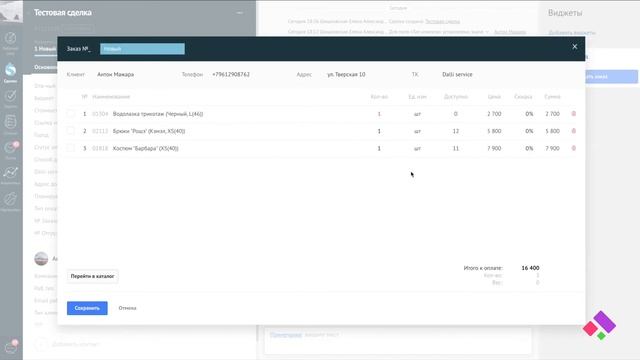This screenshot has width=640, height=360.
Task: Open the order status dropdown Новый
Action: click(x=142, y=49)
